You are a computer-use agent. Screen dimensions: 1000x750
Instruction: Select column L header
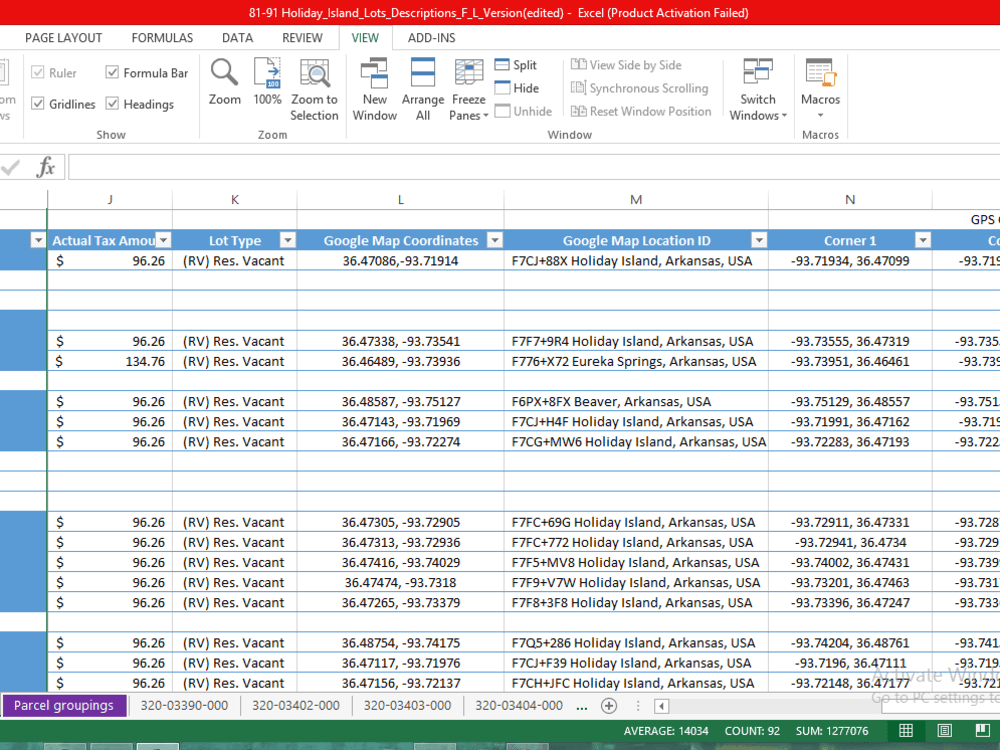tap(401, 200)
